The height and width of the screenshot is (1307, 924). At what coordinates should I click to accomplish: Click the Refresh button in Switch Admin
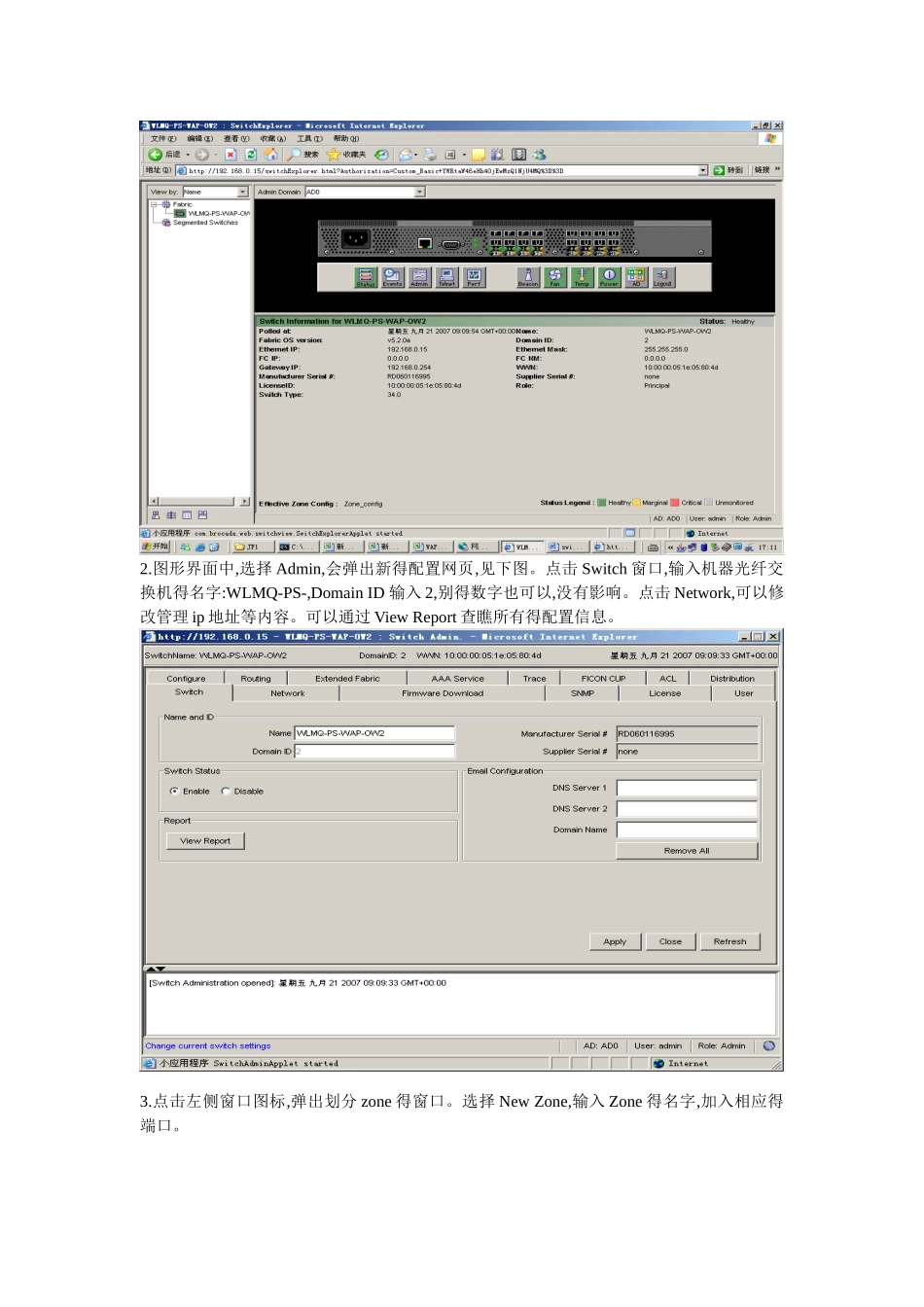click(729, 941)
